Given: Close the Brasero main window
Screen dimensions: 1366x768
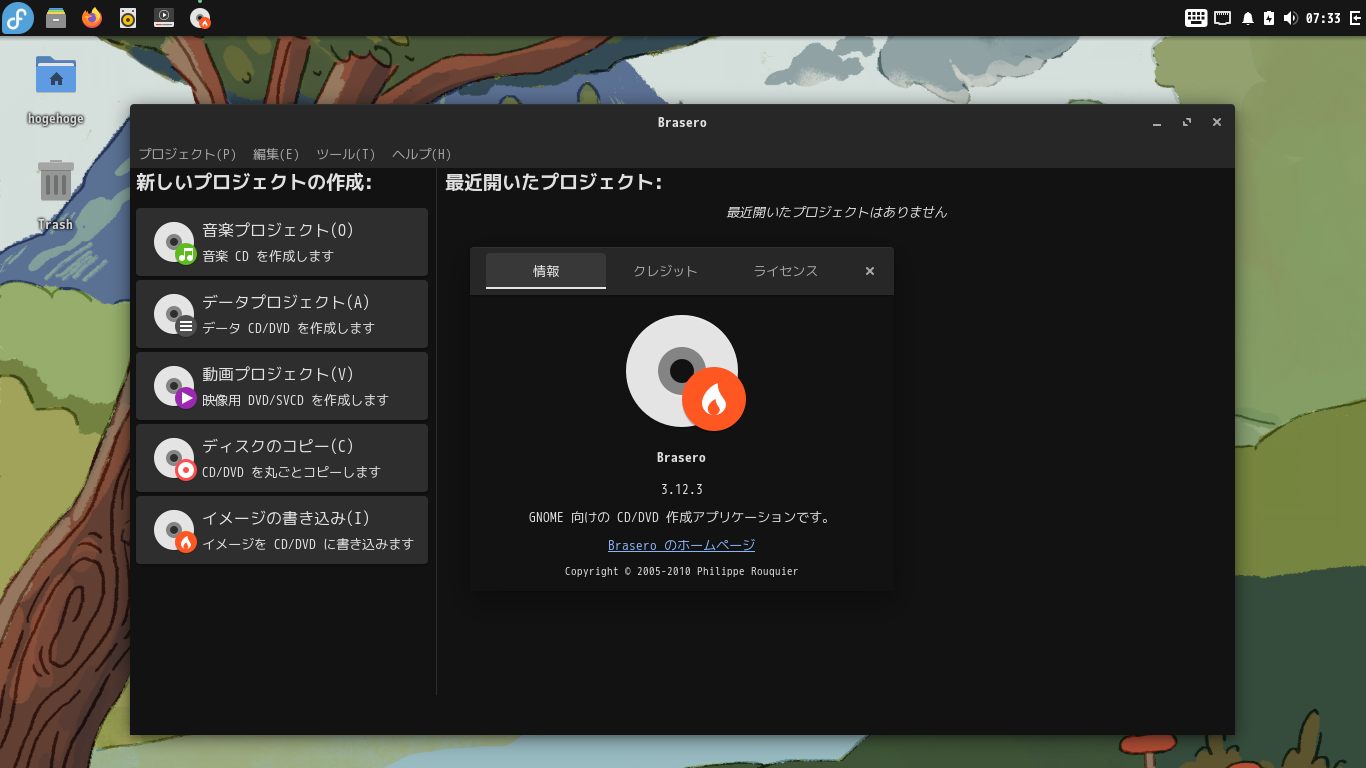Looking at the screenshot, I should click(x=1217, y=123).
